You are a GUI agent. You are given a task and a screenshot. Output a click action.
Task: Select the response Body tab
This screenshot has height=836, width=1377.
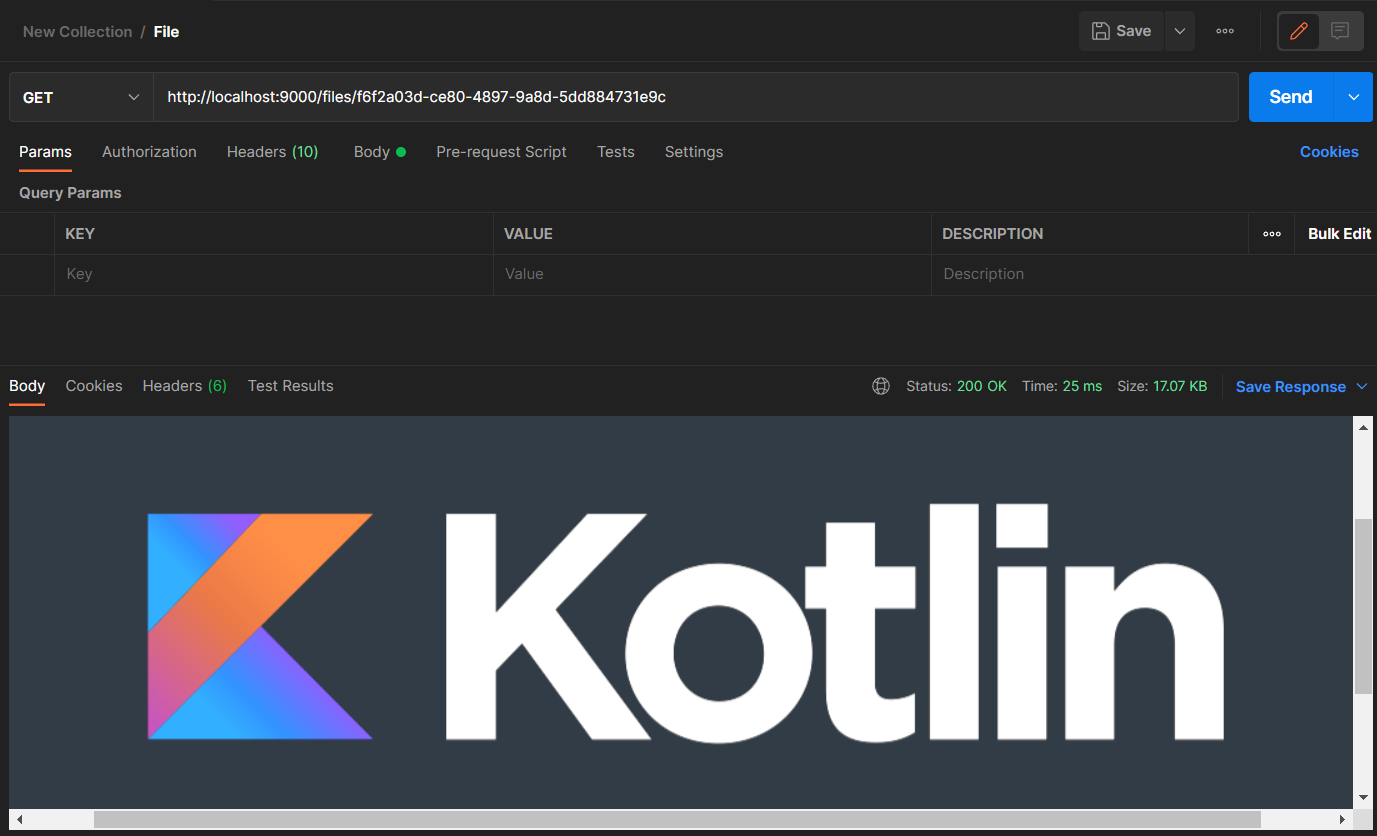click(27, 386)
